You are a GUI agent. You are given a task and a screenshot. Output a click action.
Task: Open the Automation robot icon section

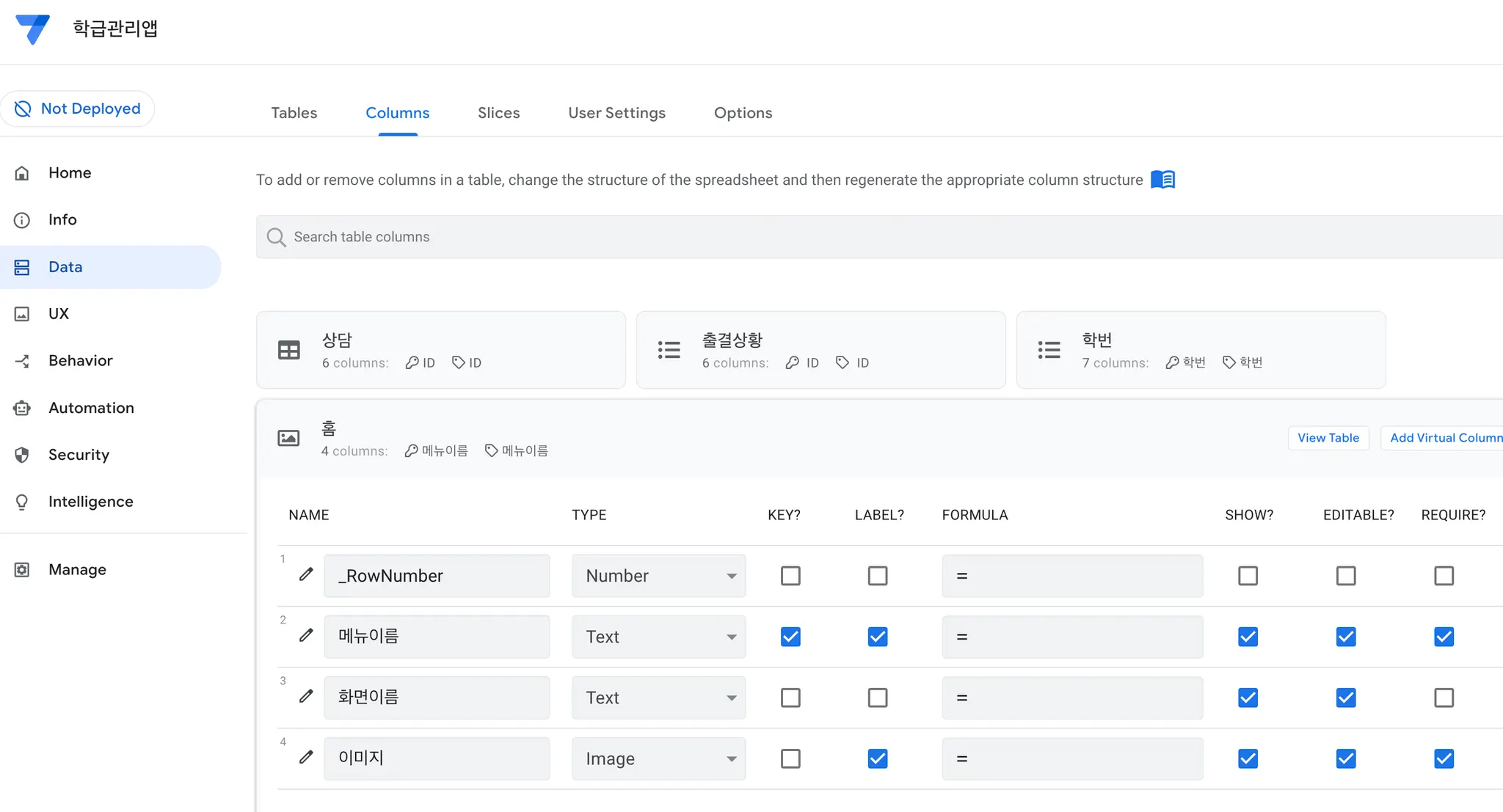pos(22,408)
